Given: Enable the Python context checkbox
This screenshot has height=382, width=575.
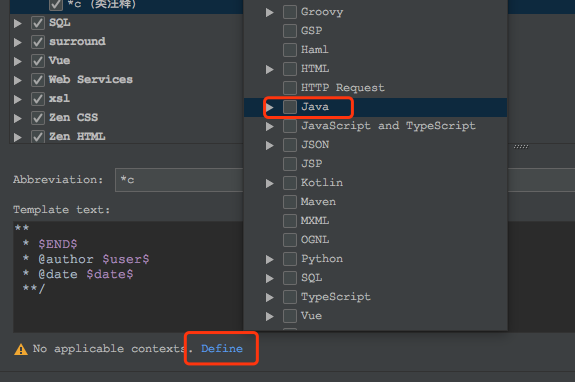Looking at the screenshot, I should [x=290, y=259].
